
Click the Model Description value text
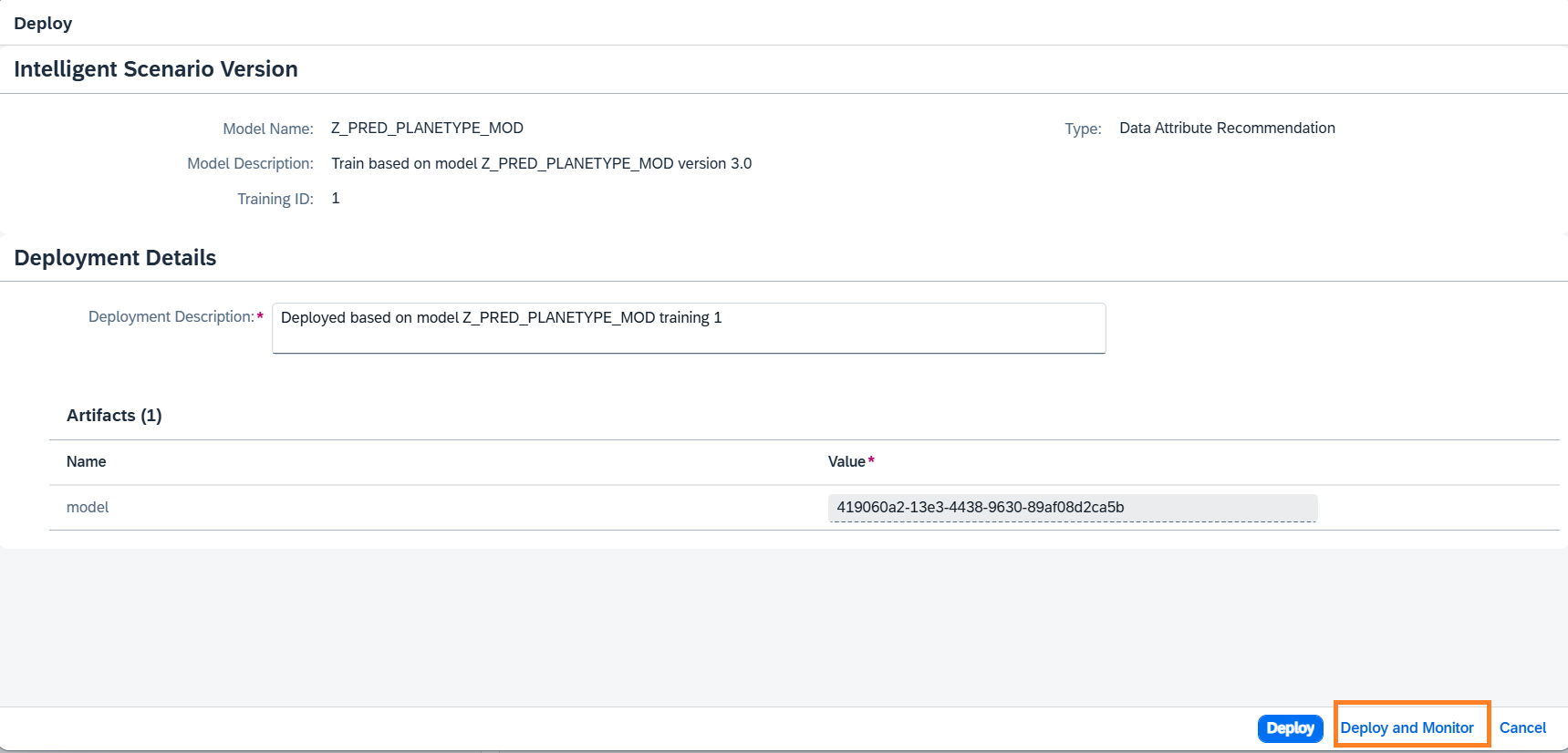[x=541, y=163]
